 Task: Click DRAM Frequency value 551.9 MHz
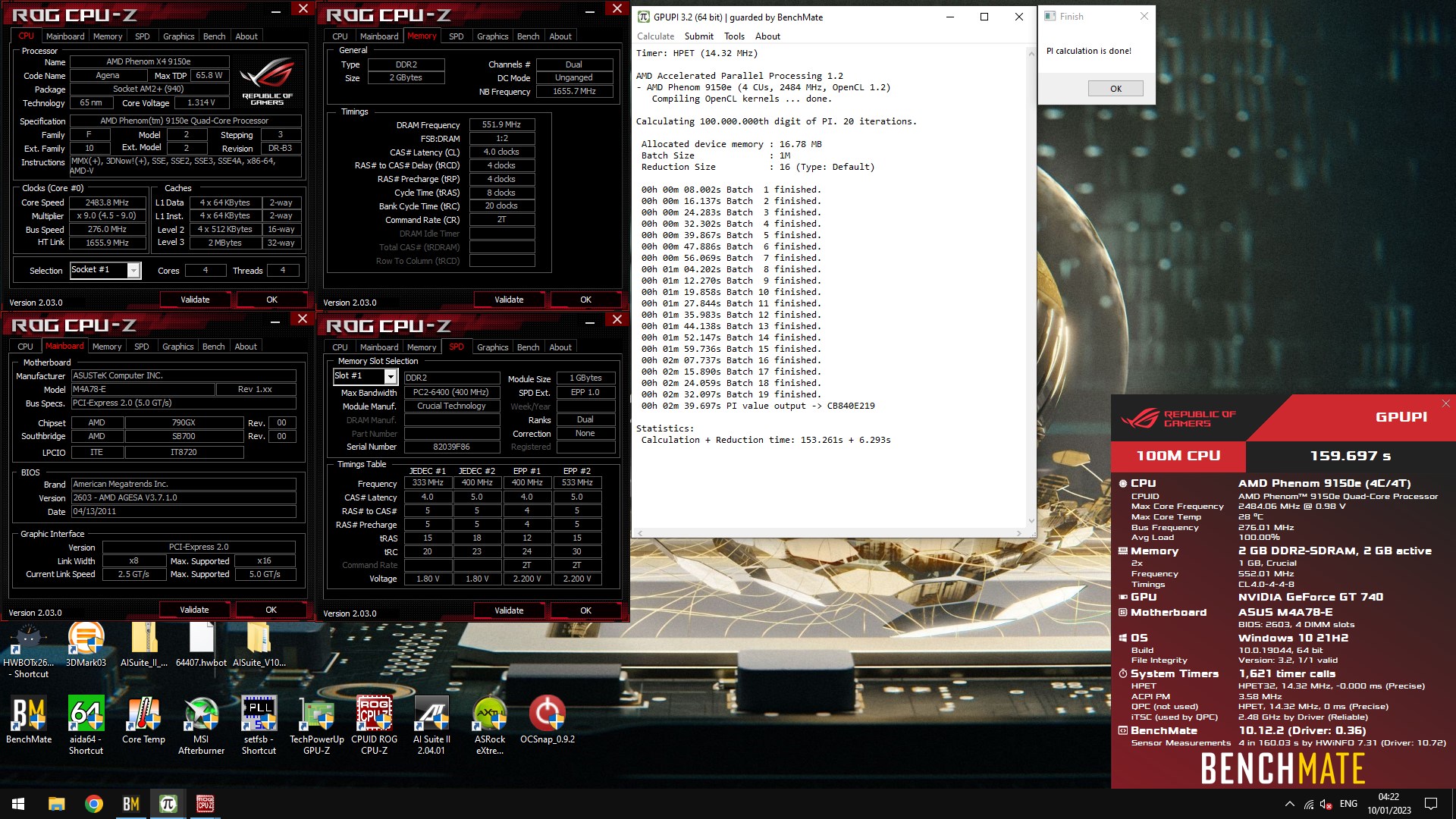click(x=502, y=124)
